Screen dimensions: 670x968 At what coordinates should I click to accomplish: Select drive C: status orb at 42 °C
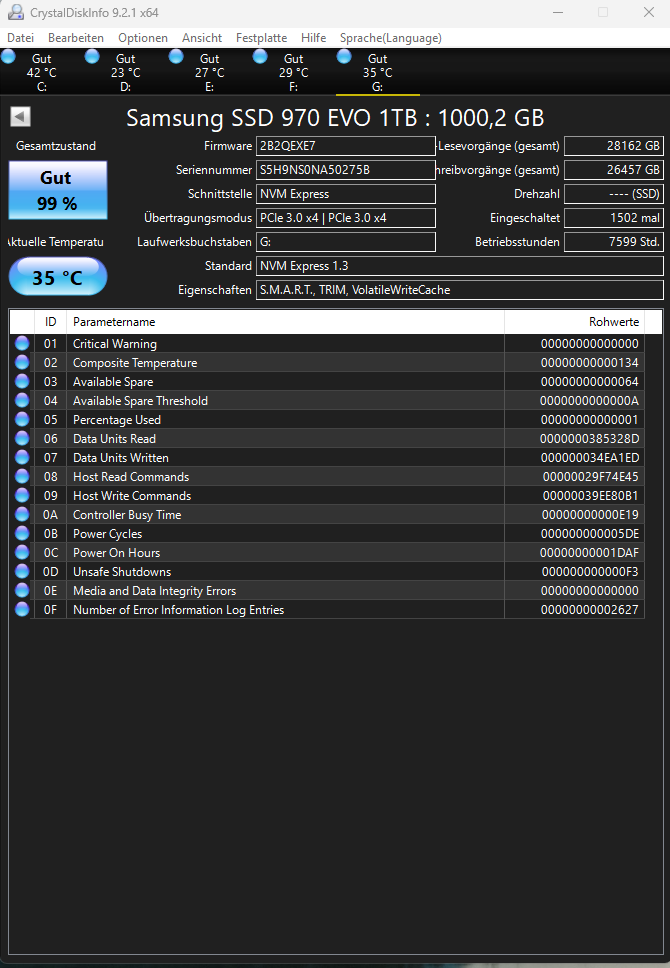[9, 57]
